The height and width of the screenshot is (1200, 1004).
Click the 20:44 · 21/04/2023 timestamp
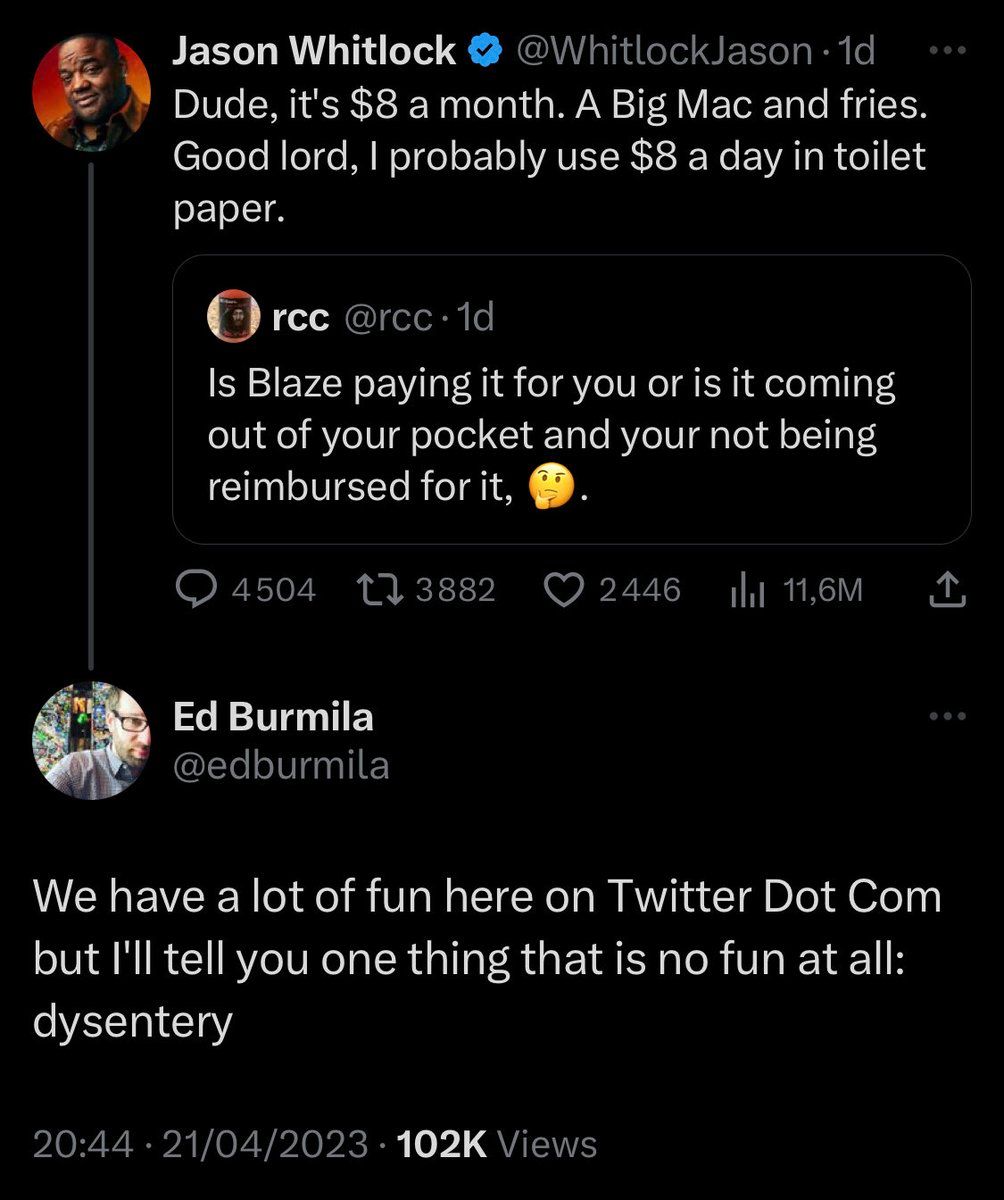[x=200, y=1144]
